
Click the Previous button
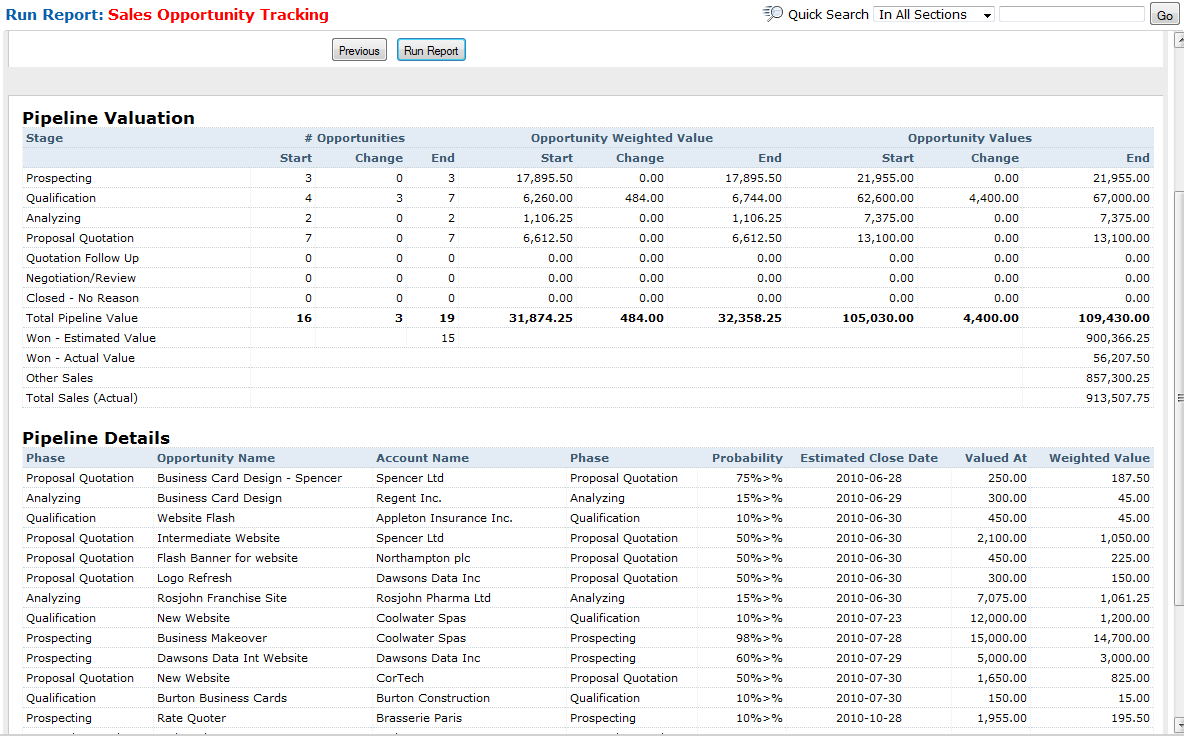[359, 51]
